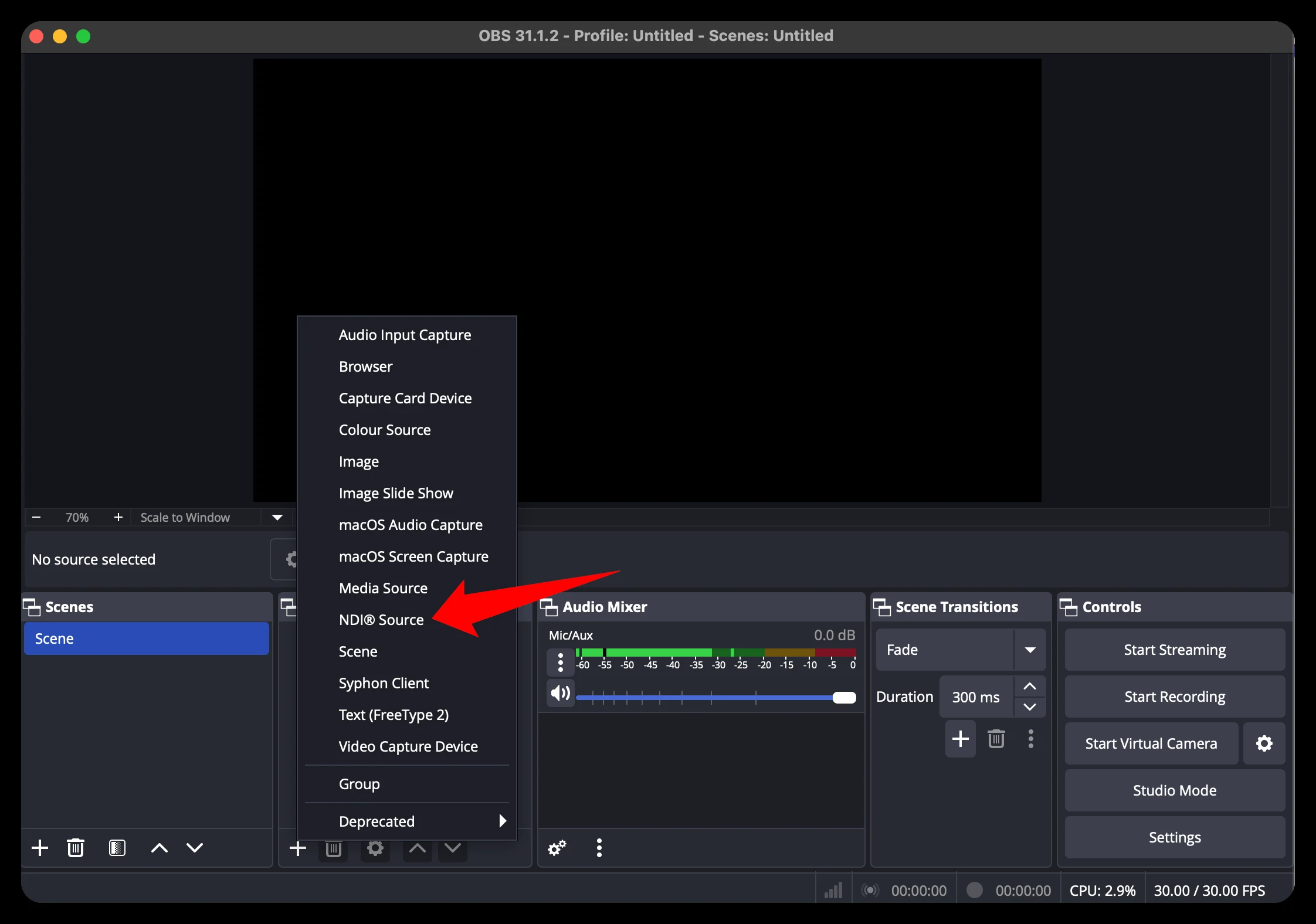
Task: Toggle Studio Mode button
Action: [x=1175, y=790]
